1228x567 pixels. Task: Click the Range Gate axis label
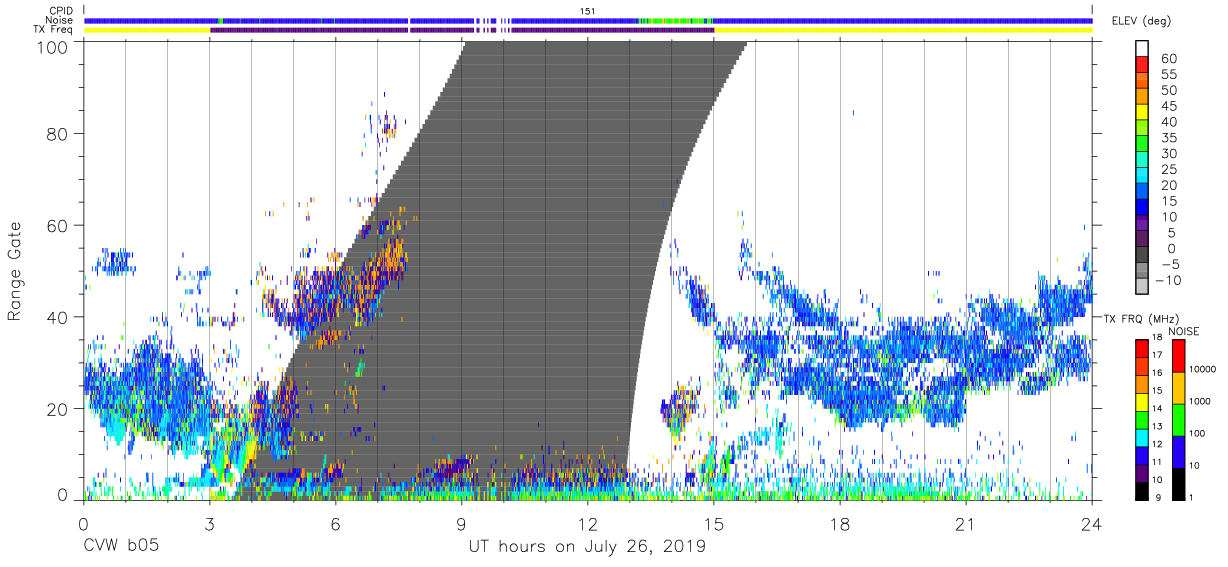[x=15, y=272]
